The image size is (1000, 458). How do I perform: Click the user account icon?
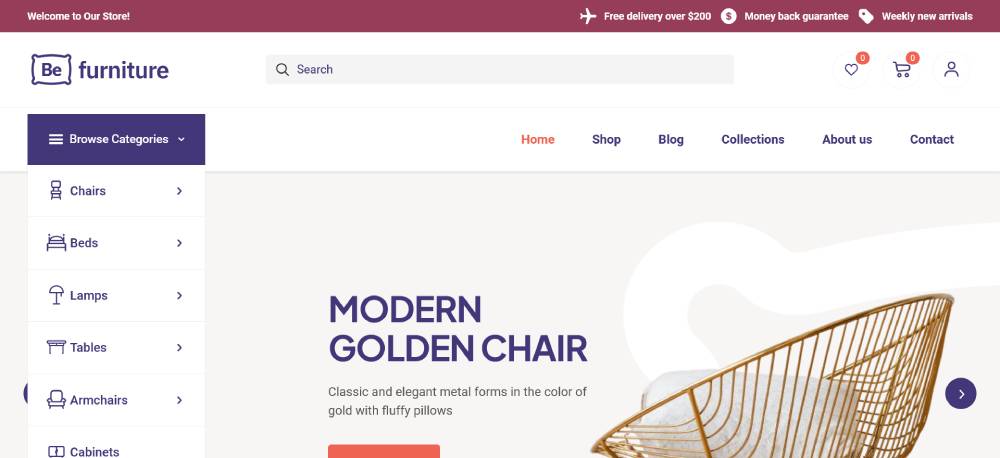[951, 70]
